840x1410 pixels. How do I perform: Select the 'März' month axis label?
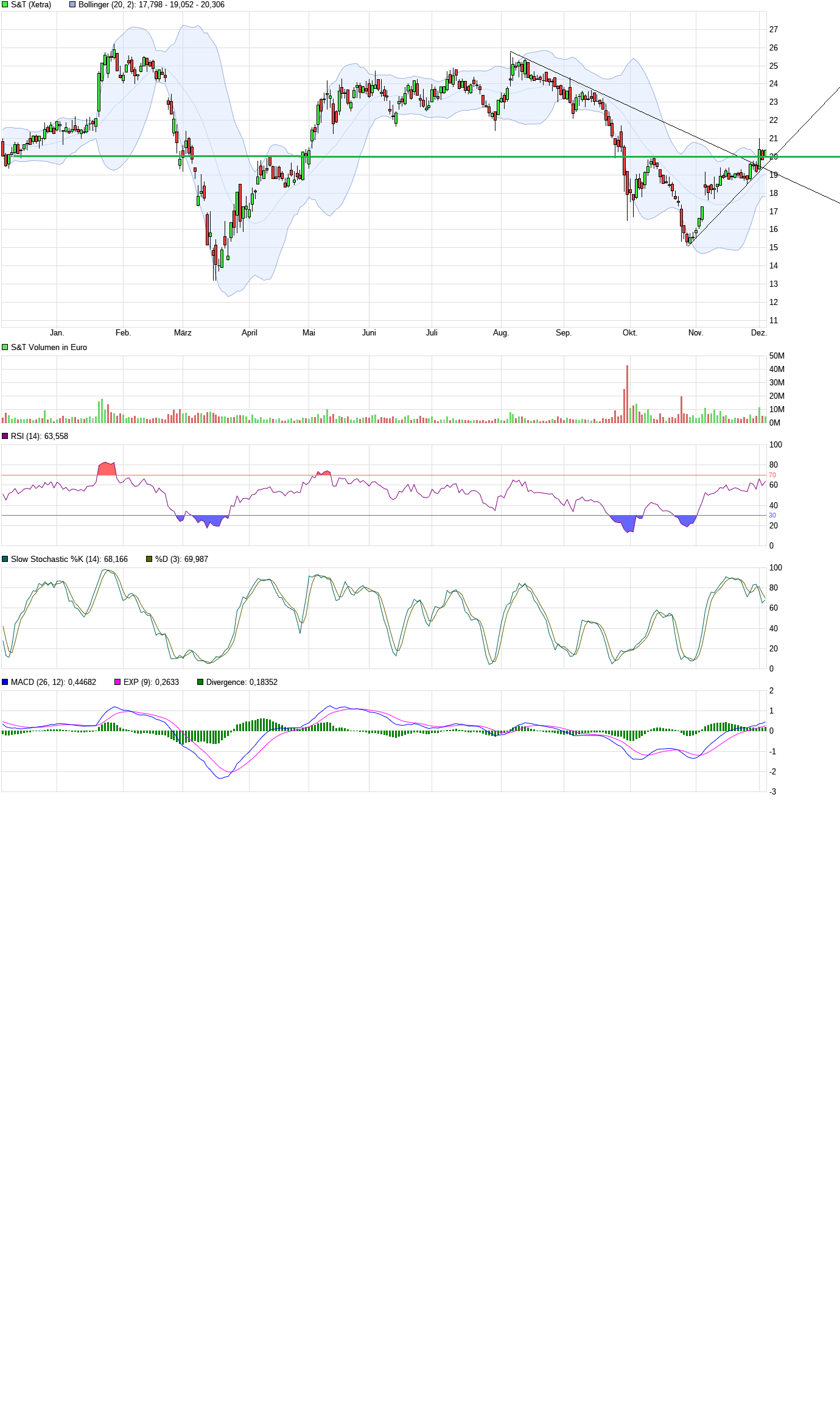[183, 333]
